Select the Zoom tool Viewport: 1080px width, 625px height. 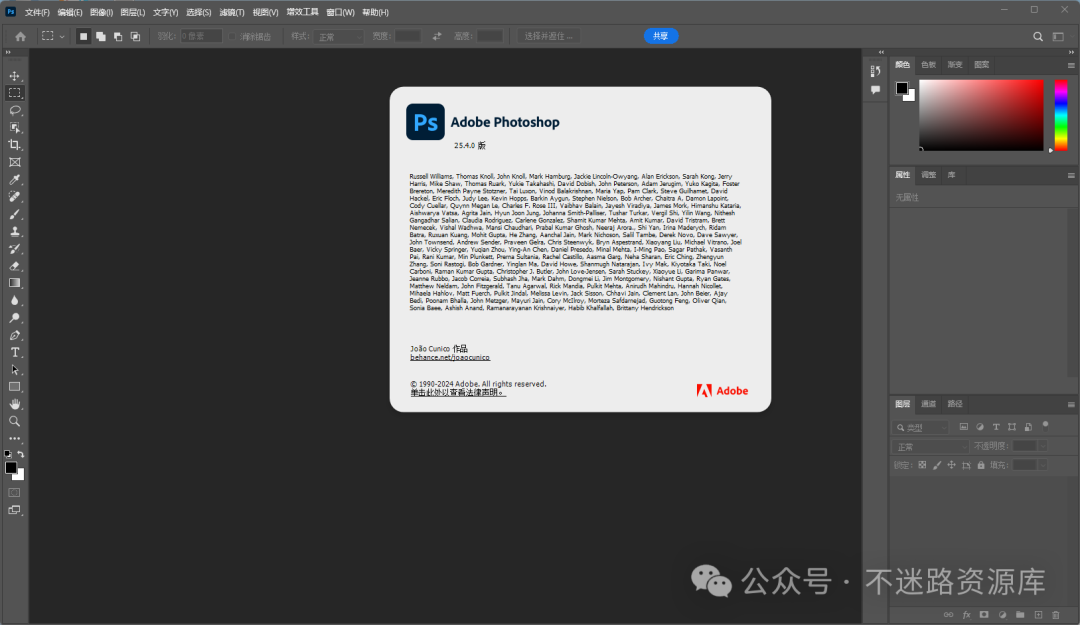click(x=14, y=421)
